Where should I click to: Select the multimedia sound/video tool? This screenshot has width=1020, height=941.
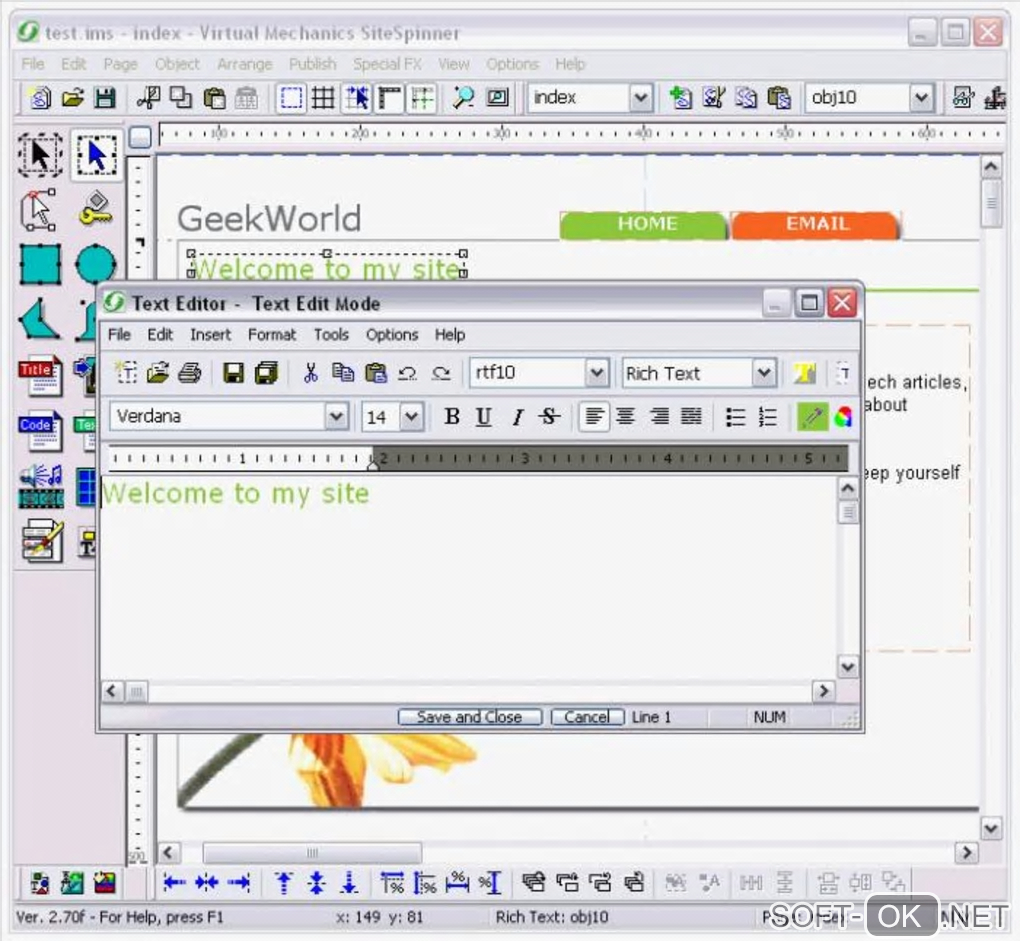click(40, 486)
